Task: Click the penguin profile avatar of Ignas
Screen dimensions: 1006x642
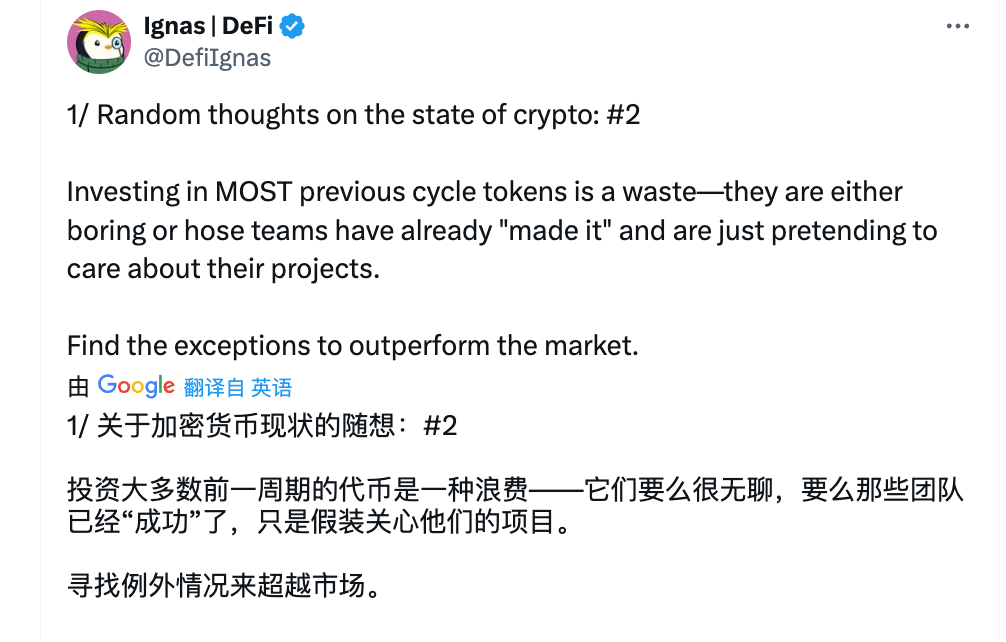Action: [99, 42]
